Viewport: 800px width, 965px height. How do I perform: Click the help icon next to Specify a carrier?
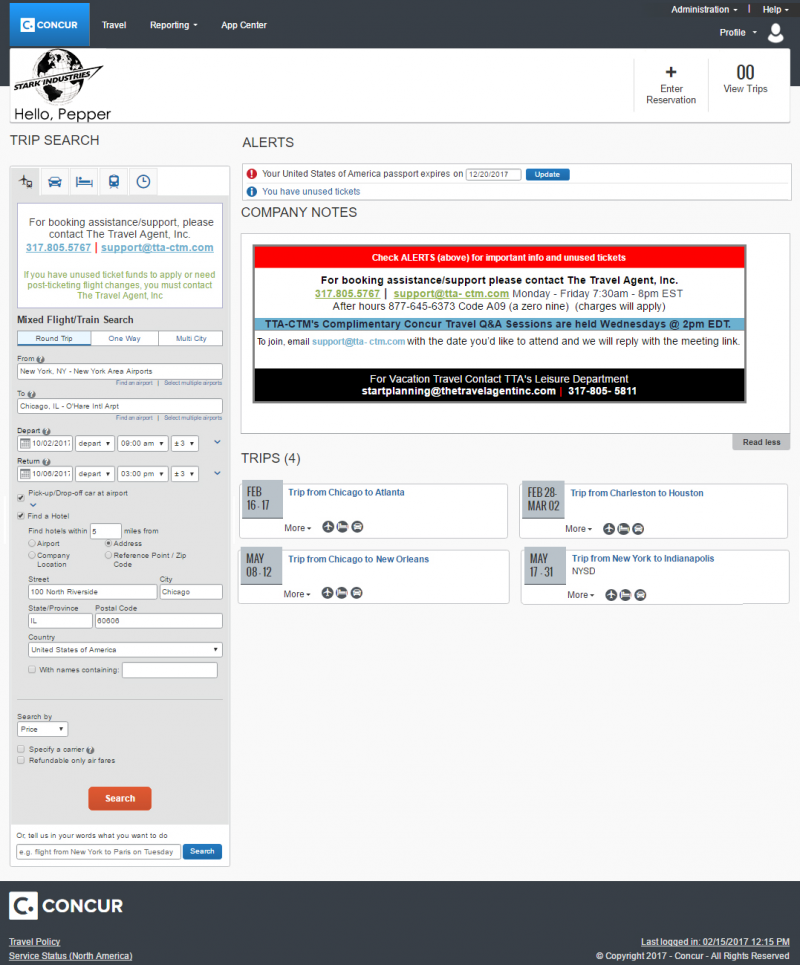[x=90, y=750]
